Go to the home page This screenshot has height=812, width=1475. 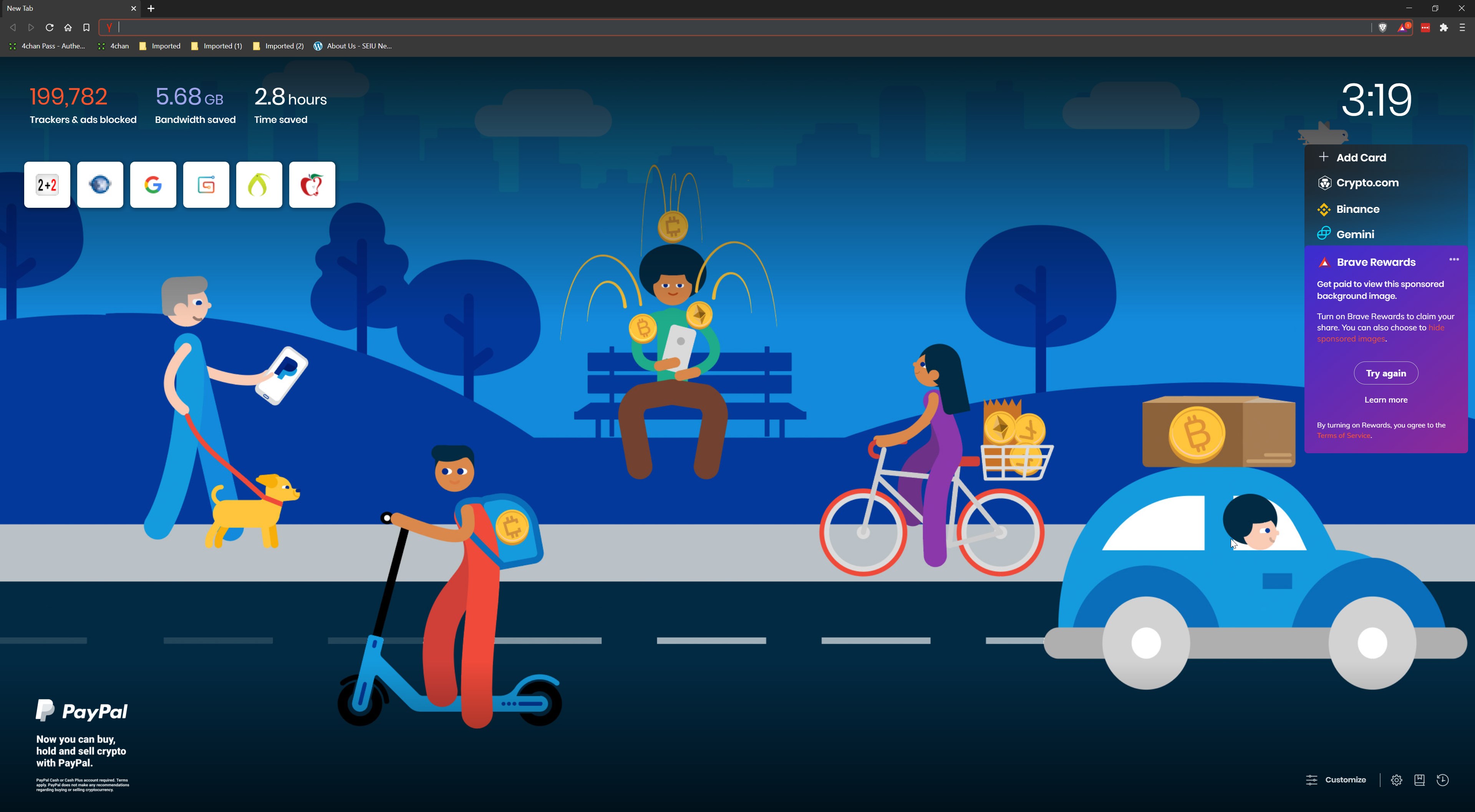[x=68, y=28]
